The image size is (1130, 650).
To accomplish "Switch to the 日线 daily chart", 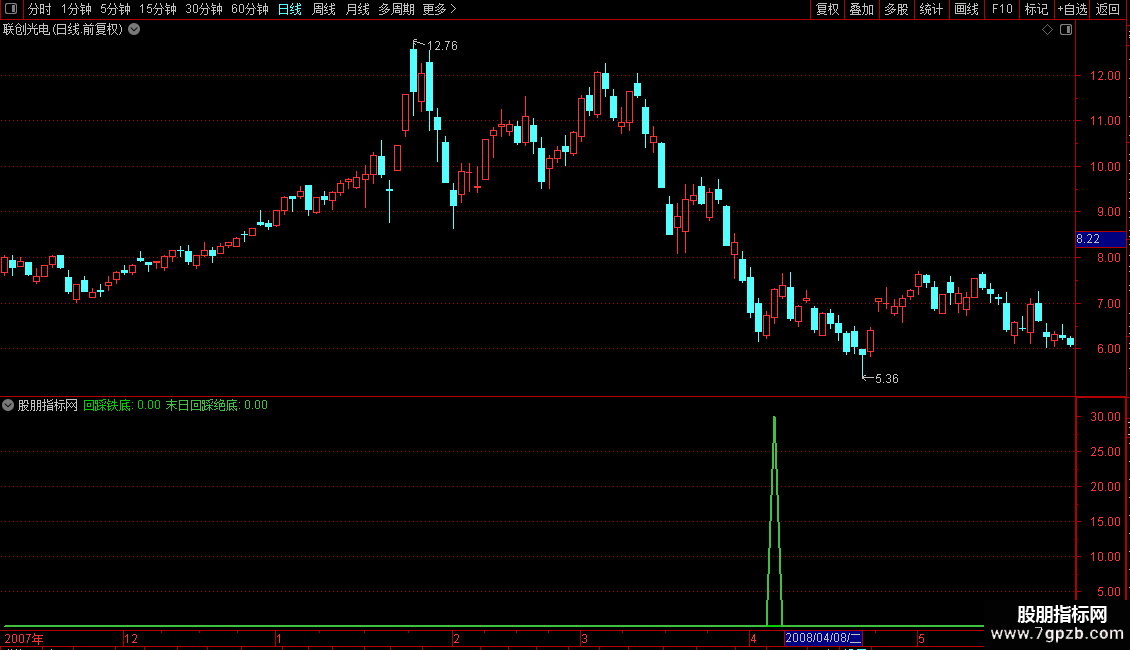I will 290,9.
